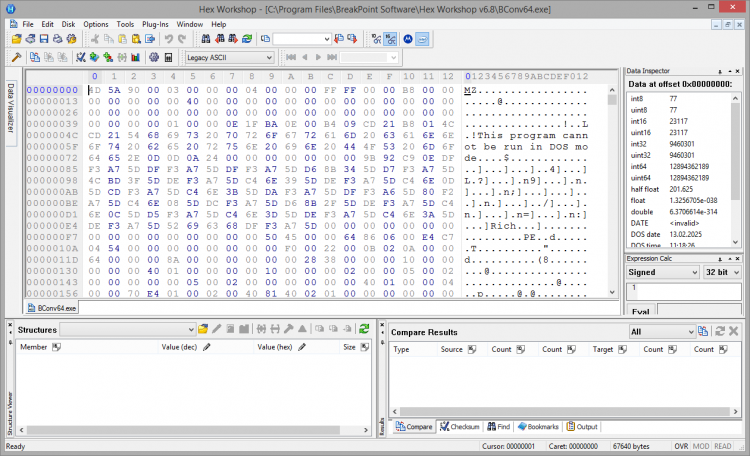The height and width of the screenshot is (456, 750).
Task: Open the Signed dropdown in Expression Calc
Action: (x=663, y=272)
